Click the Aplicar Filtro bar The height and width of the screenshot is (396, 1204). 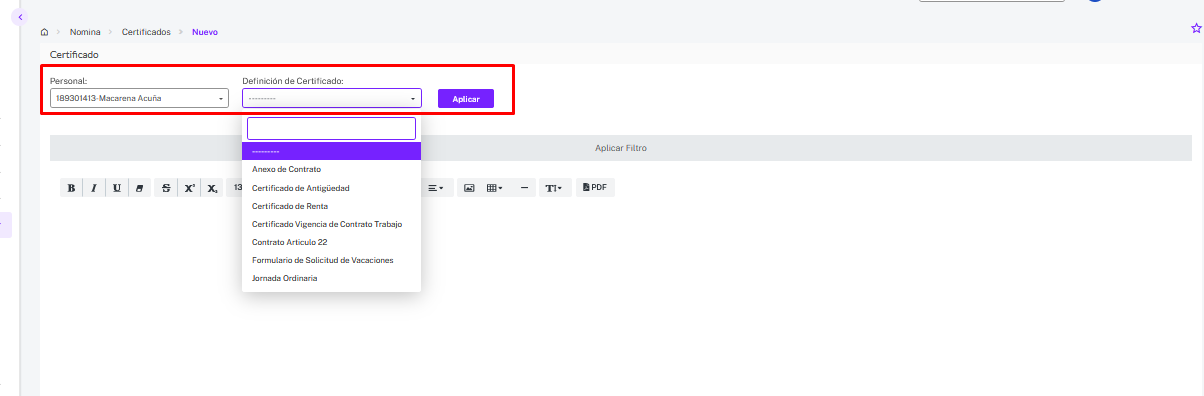621,148
